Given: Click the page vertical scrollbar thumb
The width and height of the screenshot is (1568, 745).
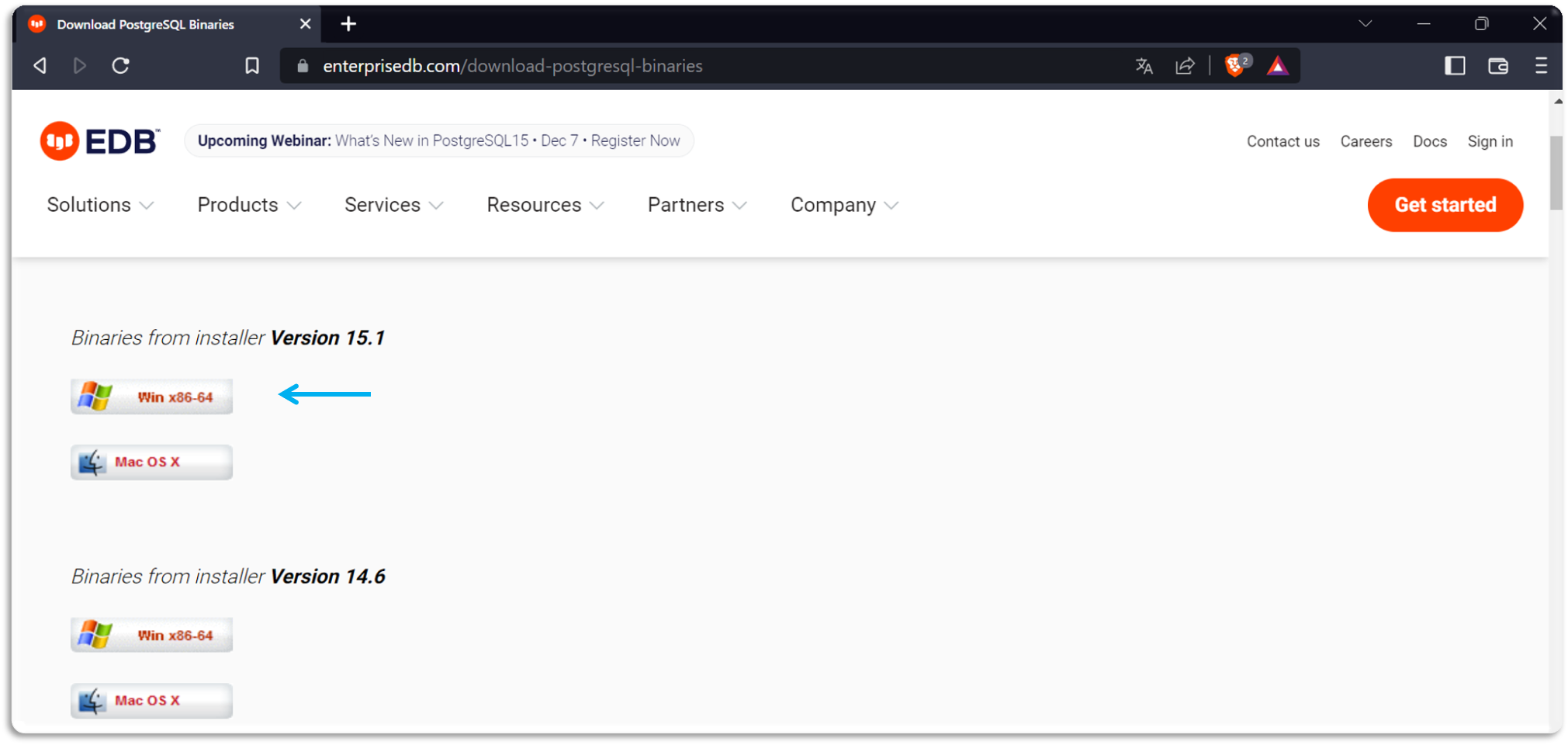Looking at the screenshot, I should click(1556, 173).
